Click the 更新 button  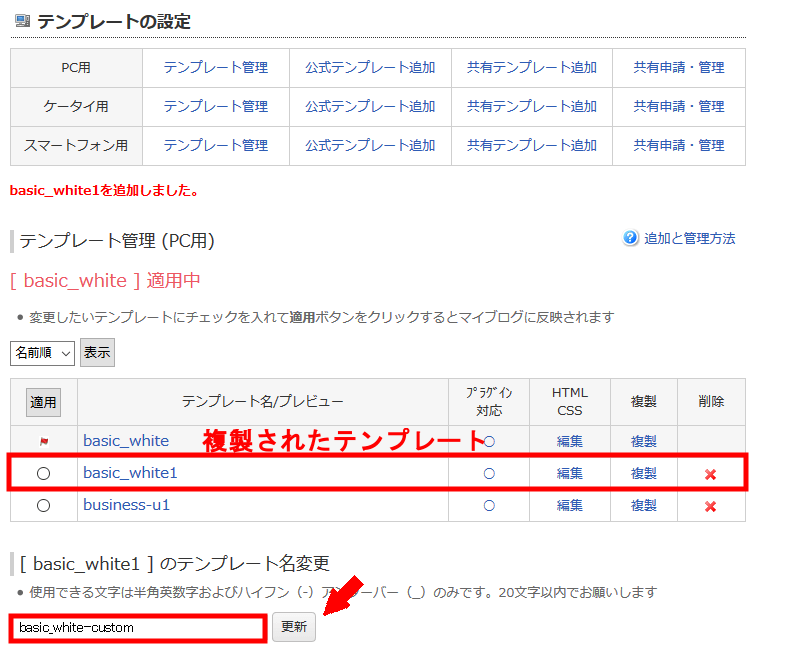point(294,627)
